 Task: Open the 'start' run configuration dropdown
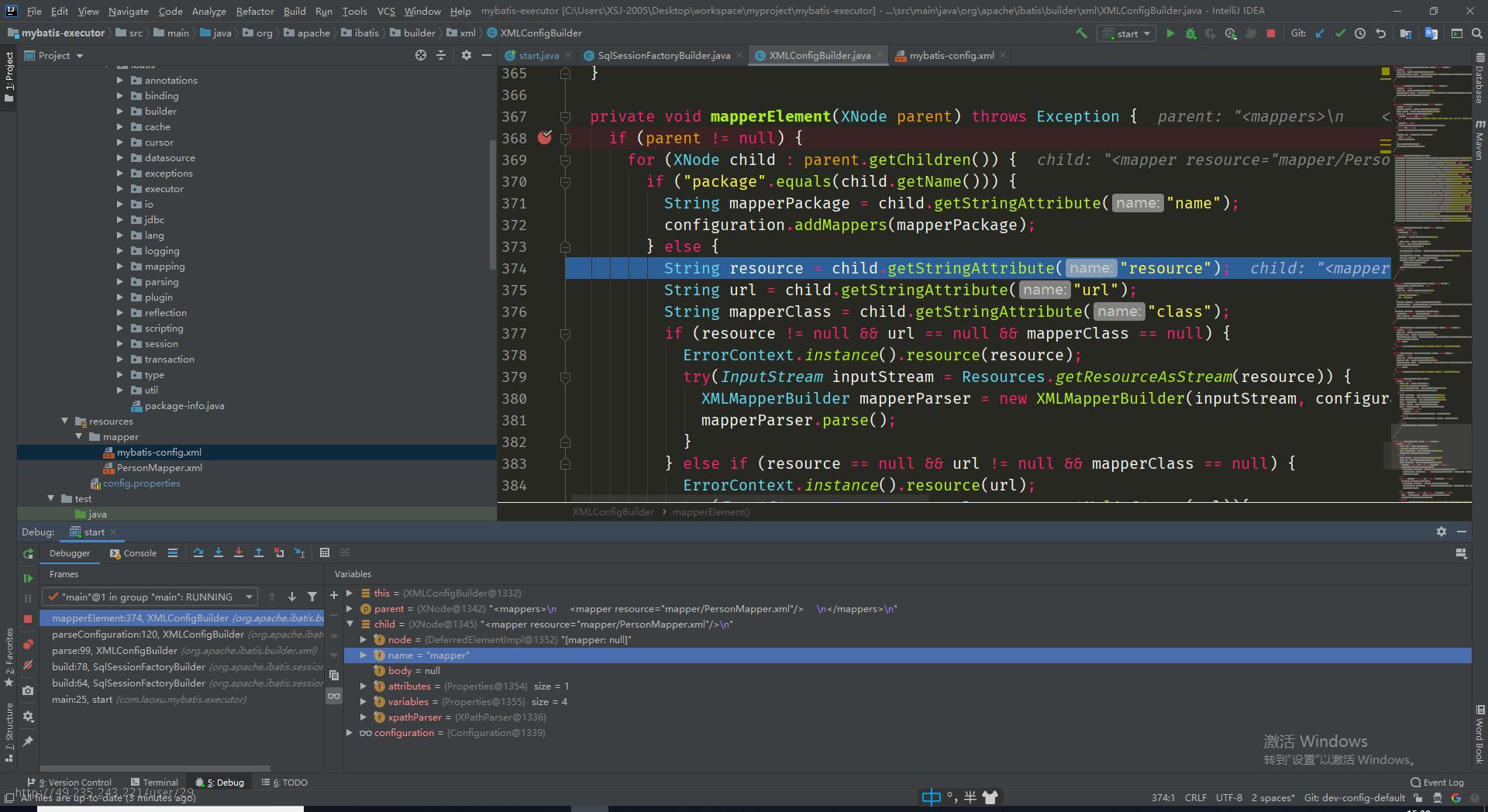point(1128,33)
